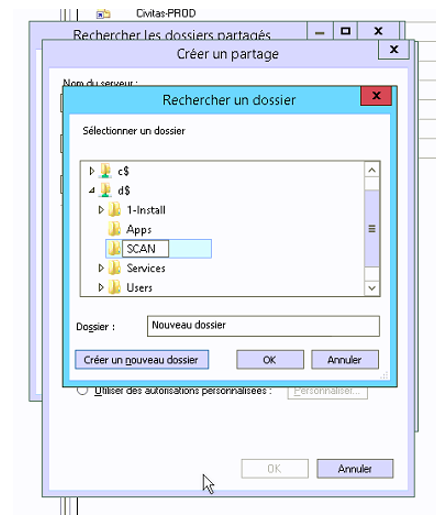Expand the Services folder node
Screen dimensions: 436x525
tap(101, 268)
